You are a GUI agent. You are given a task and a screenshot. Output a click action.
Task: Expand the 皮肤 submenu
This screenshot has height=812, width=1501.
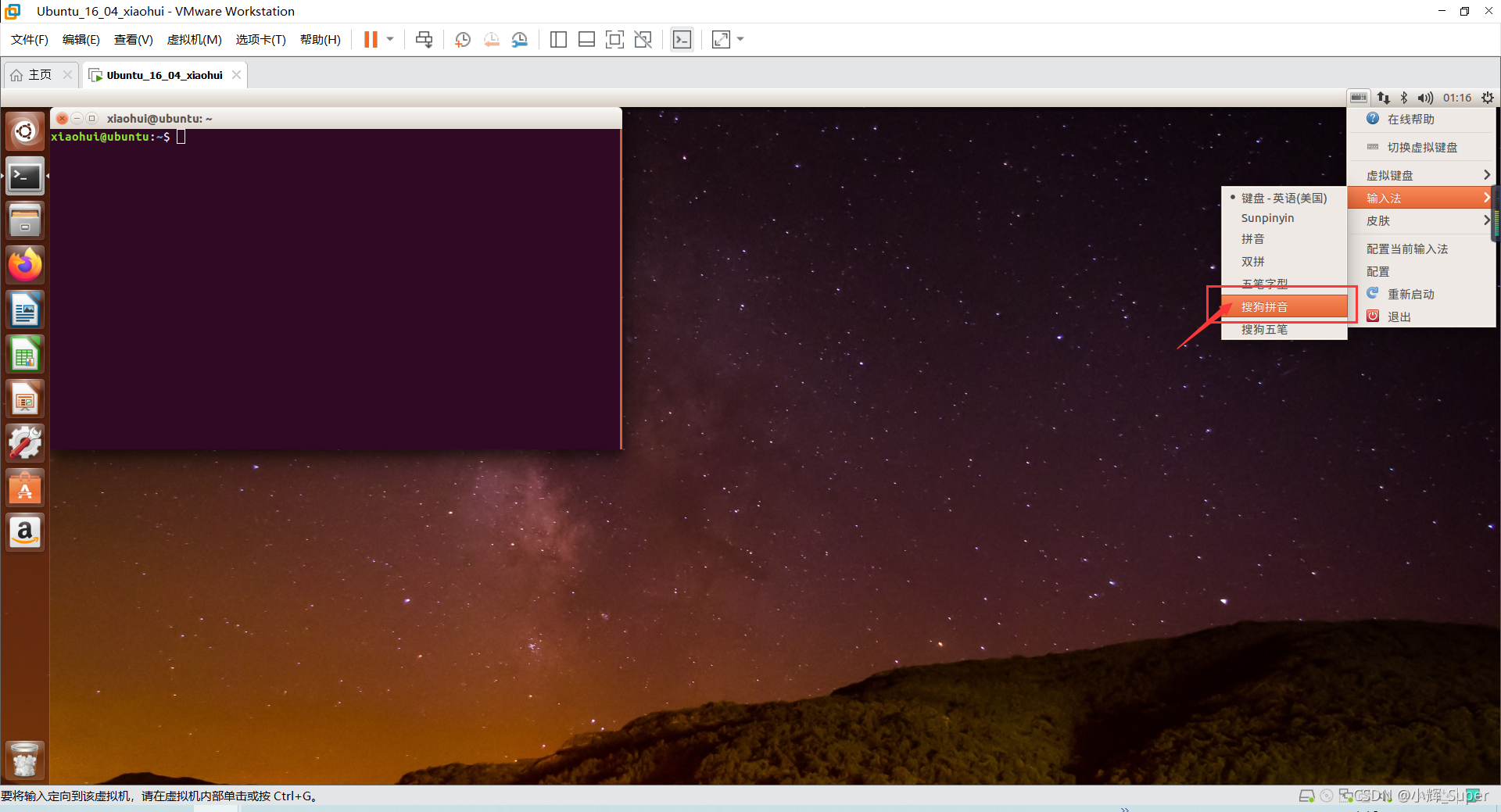[1421, 220]
